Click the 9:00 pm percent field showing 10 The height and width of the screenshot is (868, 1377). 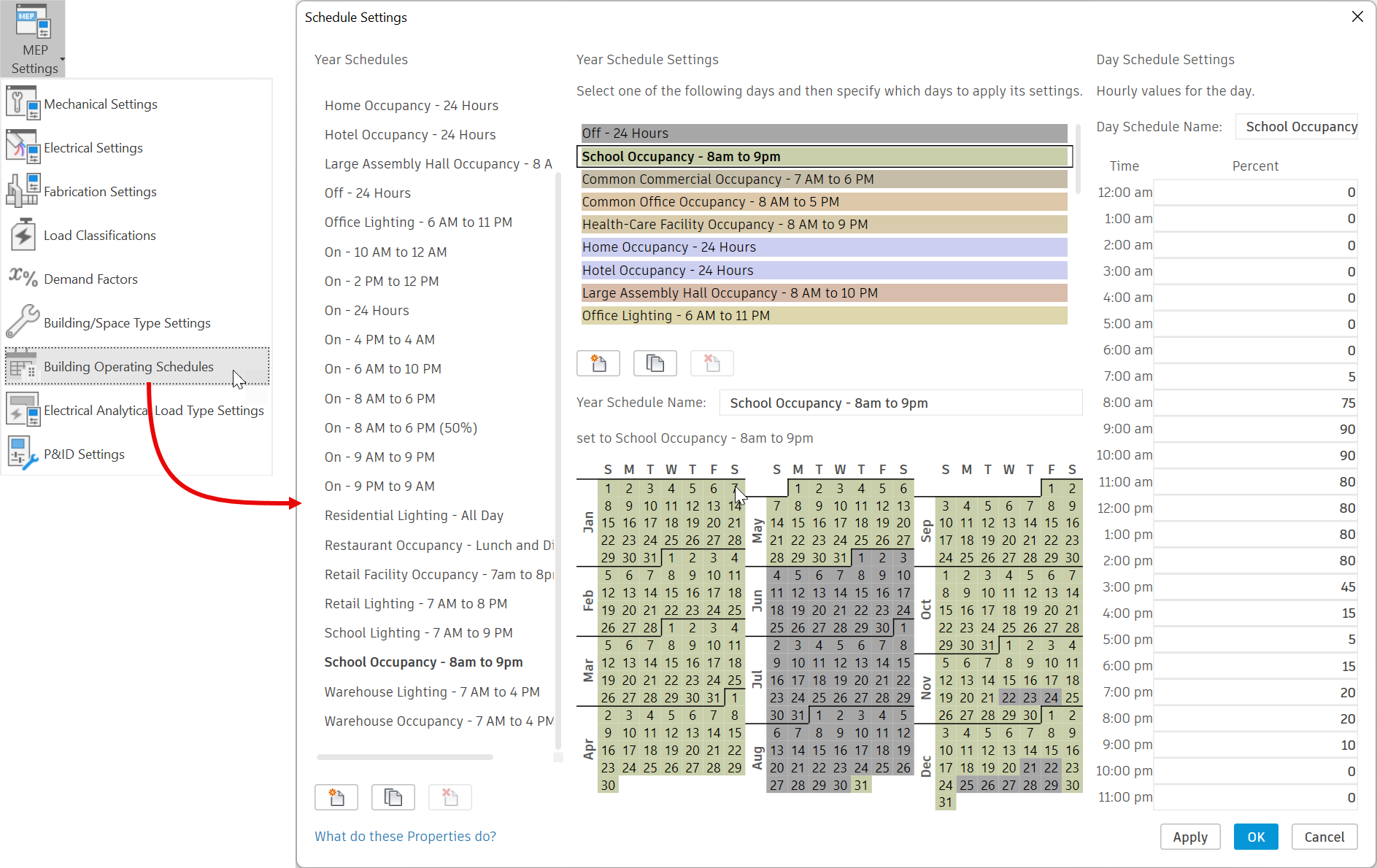click(x=1255, y=745)
